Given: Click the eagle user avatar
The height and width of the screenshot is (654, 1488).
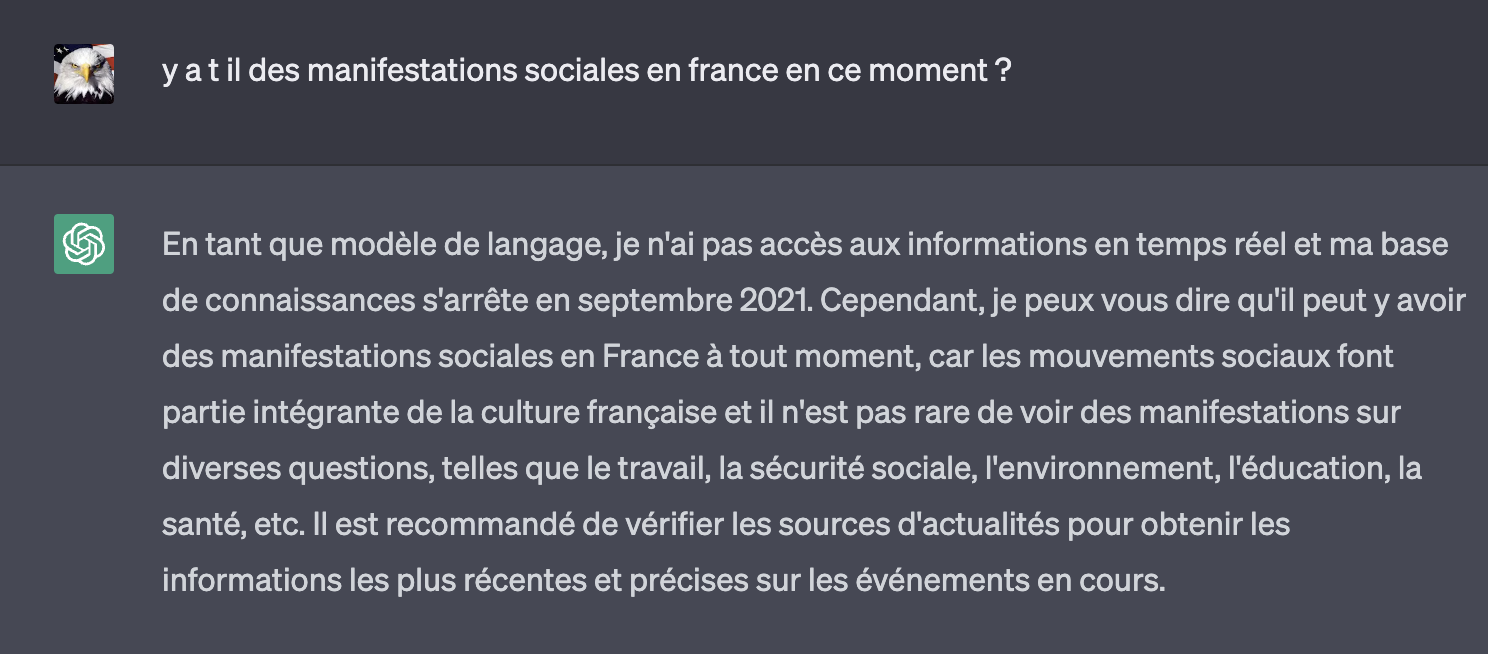Looking at the screenshot, I should tap(84, 74).
